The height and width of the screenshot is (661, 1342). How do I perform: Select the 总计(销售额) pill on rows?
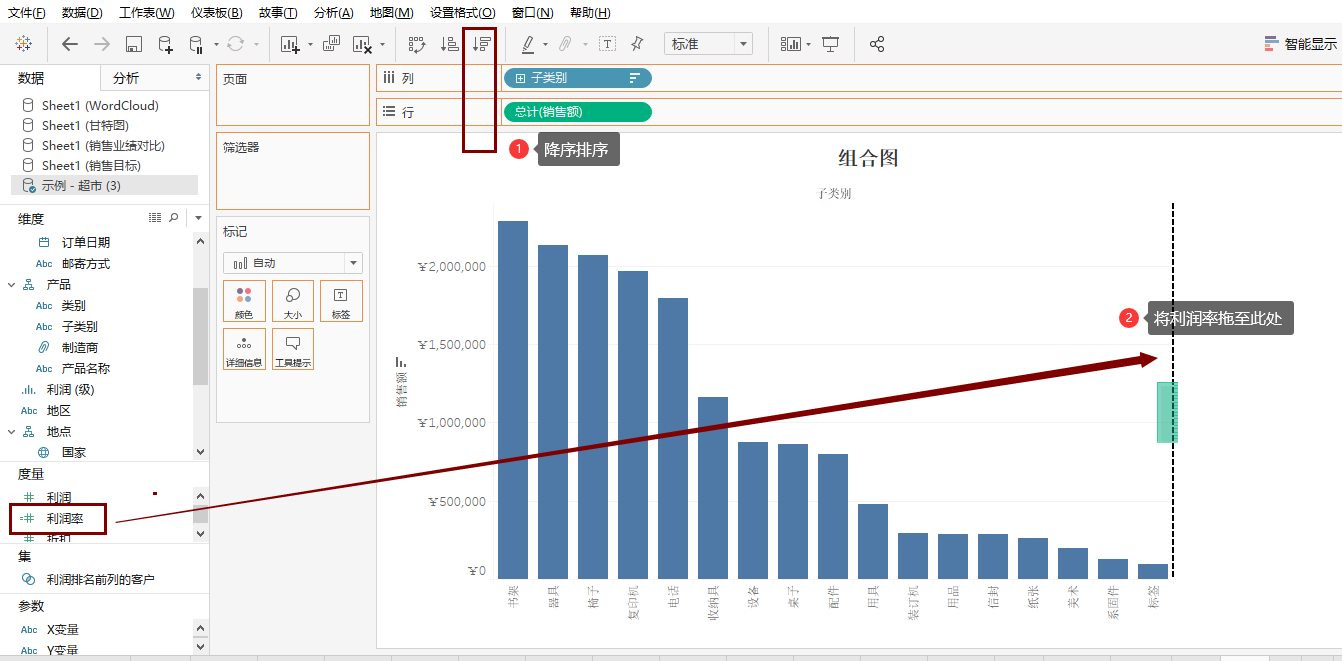pyautogui.click(x=578, y=112)
